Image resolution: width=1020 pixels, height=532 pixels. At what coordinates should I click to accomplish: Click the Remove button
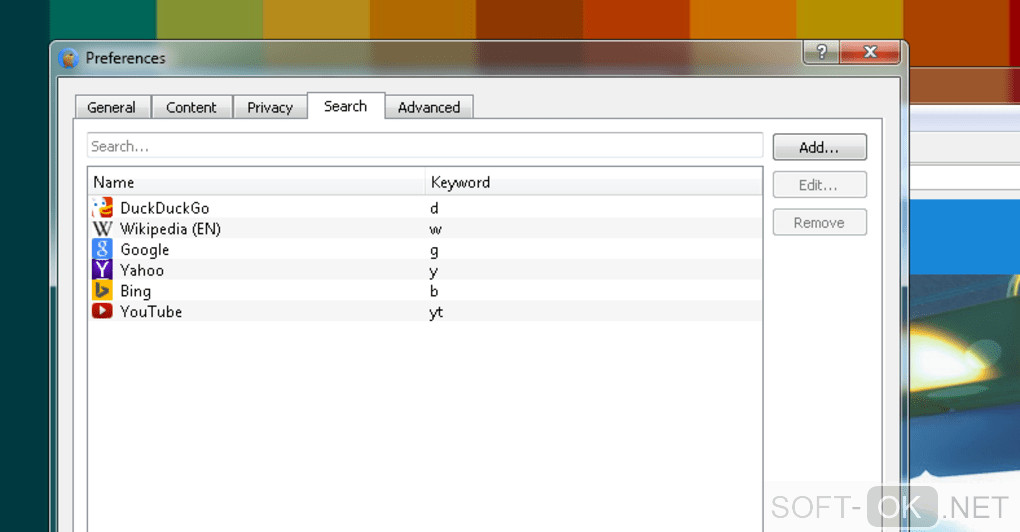point(819,223)
